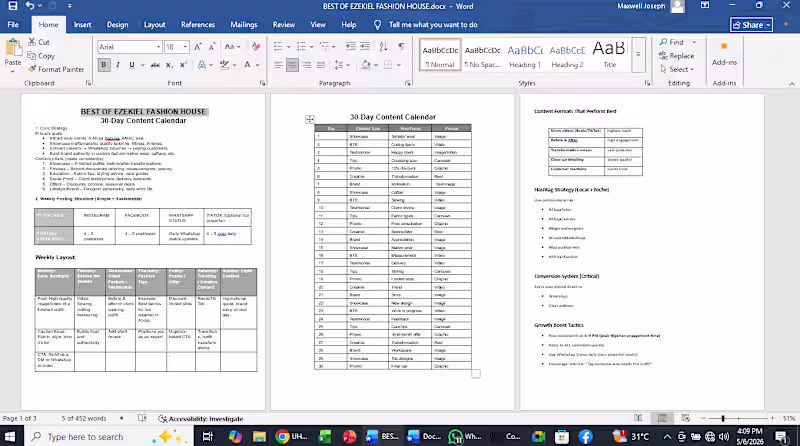The width and height of the screenshot is (800, 446).
Task: Apply the Heading 1 style
Action: tap(525, 55)
